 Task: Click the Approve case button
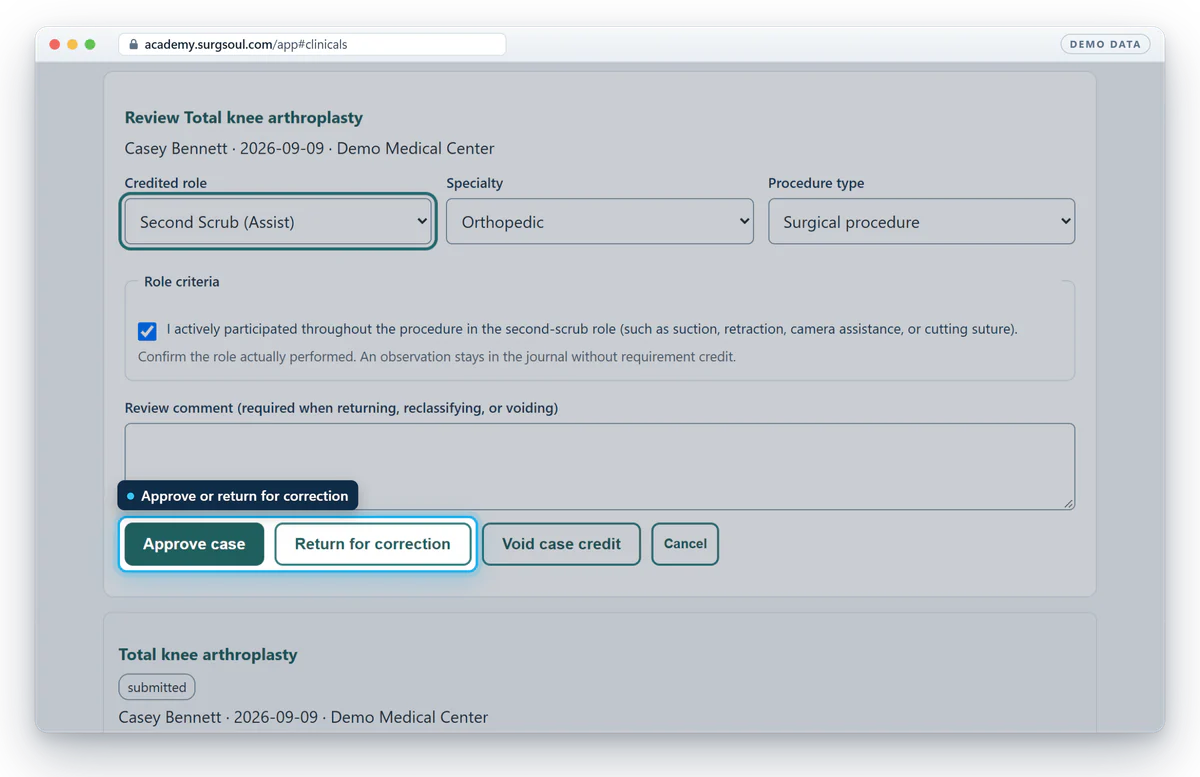[194, 544]
